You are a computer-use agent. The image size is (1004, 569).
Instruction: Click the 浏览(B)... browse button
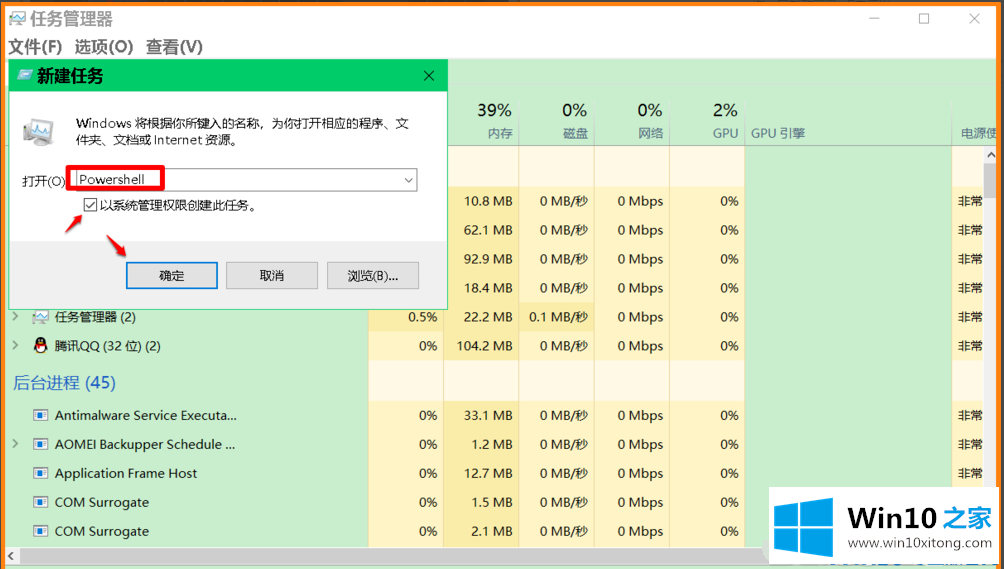372,275
